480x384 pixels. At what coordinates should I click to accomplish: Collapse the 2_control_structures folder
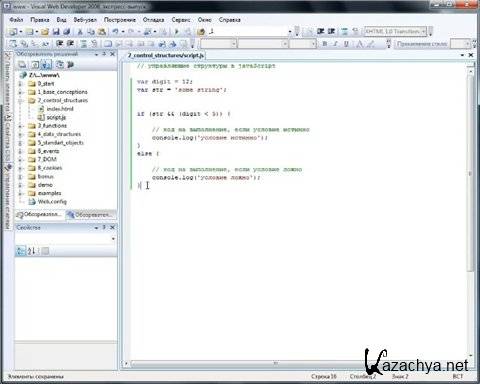point(20,100)
